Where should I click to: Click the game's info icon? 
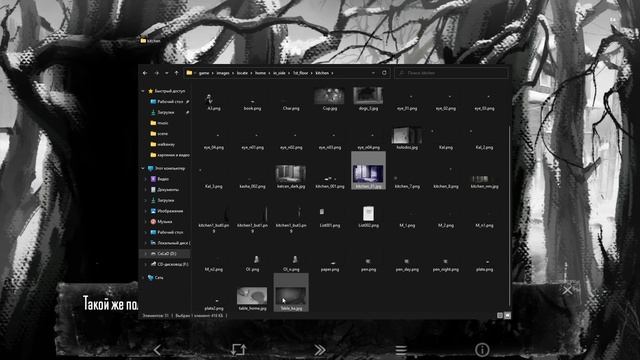[482, 350]
